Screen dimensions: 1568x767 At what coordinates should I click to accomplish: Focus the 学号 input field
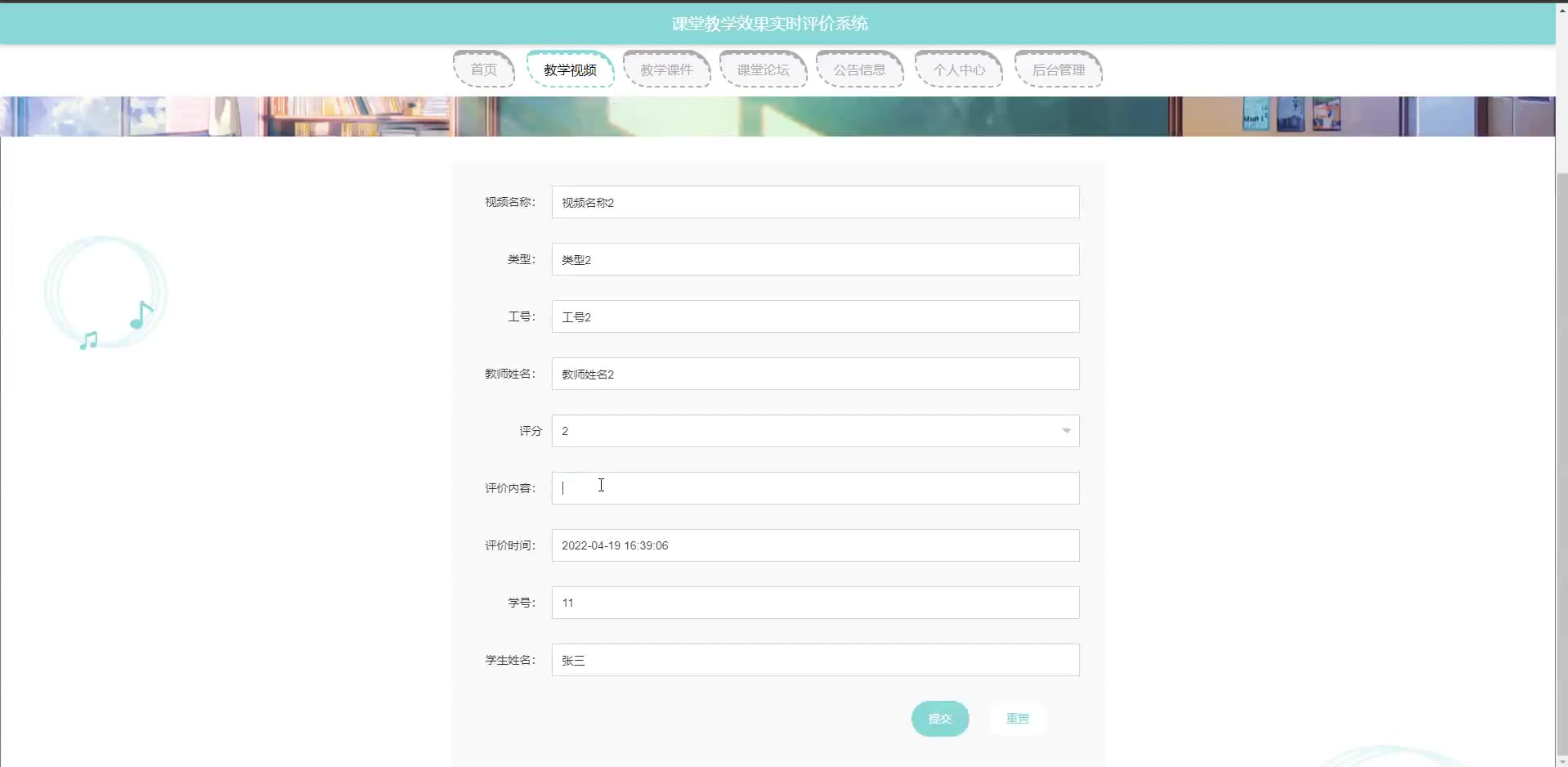815,603
